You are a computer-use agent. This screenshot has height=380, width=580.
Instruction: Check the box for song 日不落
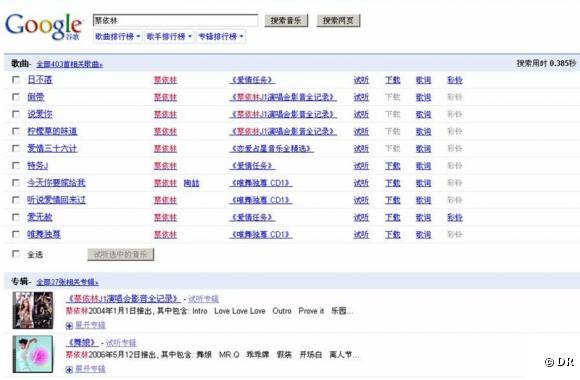[16, 80]
